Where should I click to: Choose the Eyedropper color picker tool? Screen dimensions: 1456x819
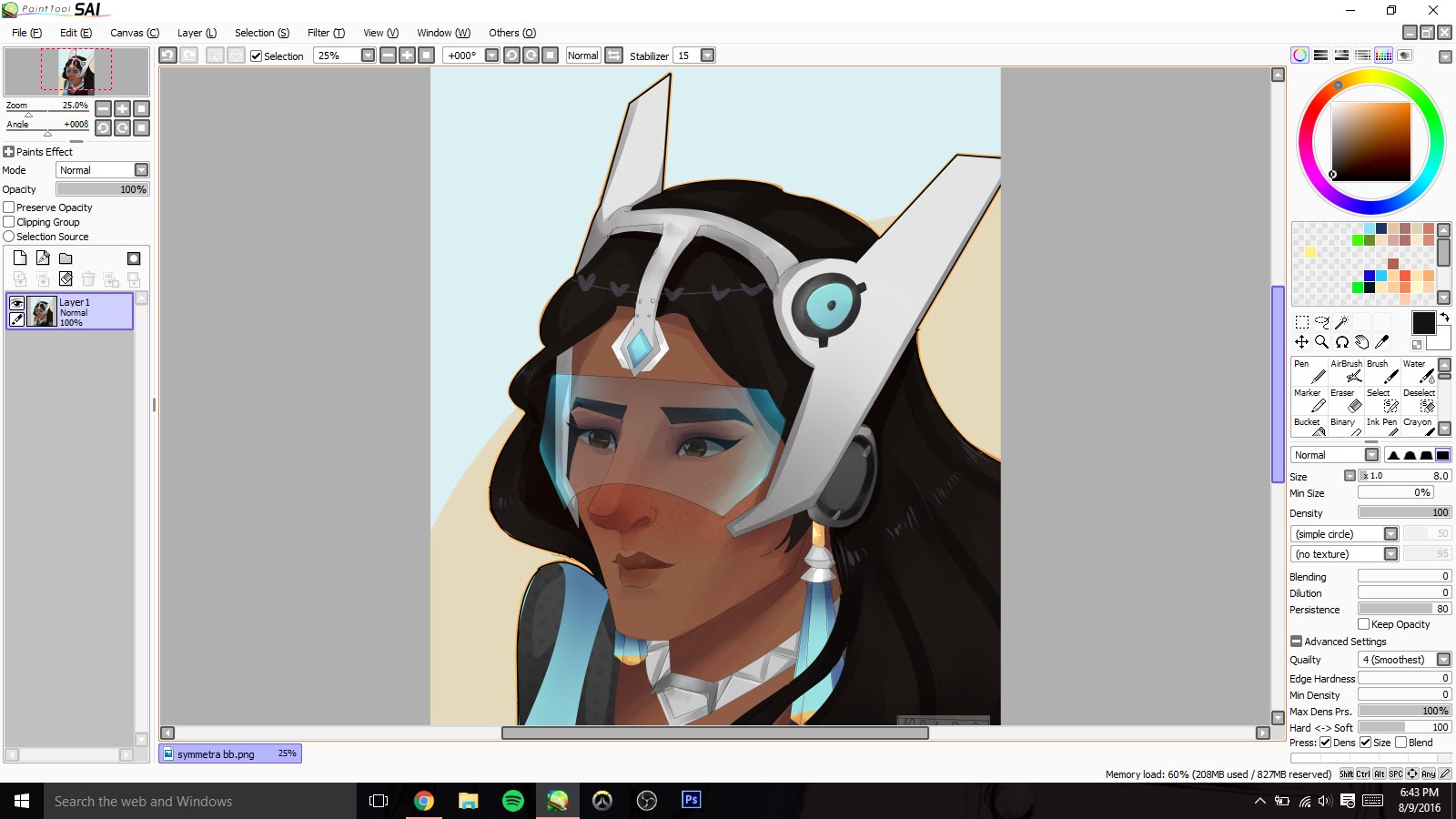1382,342
